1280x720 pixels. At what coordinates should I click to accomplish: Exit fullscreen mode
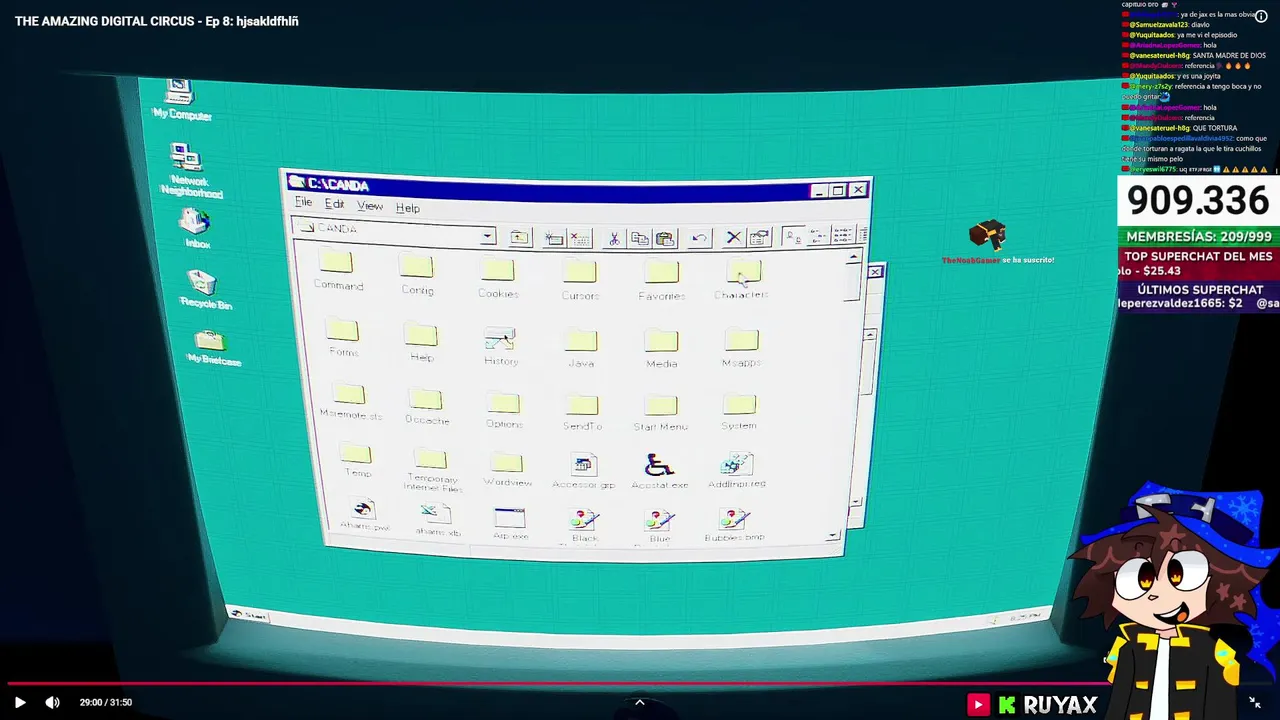(x=1254, y=703)
